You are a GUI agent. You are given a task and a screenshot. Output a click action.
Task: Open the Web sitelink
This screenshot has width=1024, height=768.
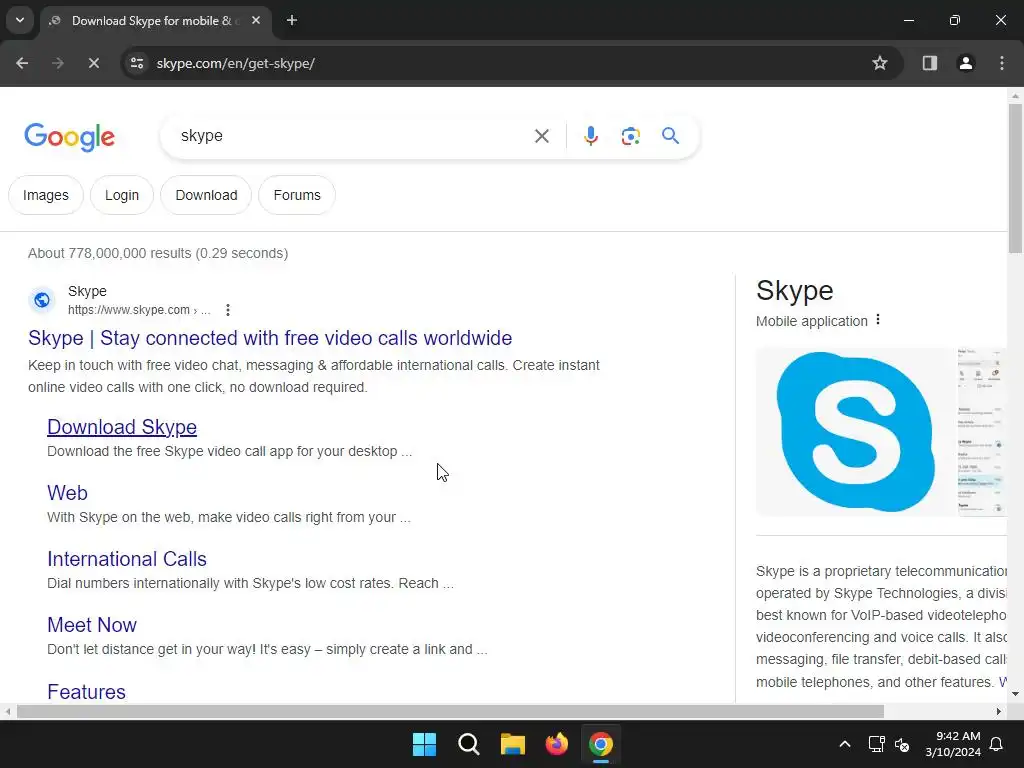click(x=67, y=493)
